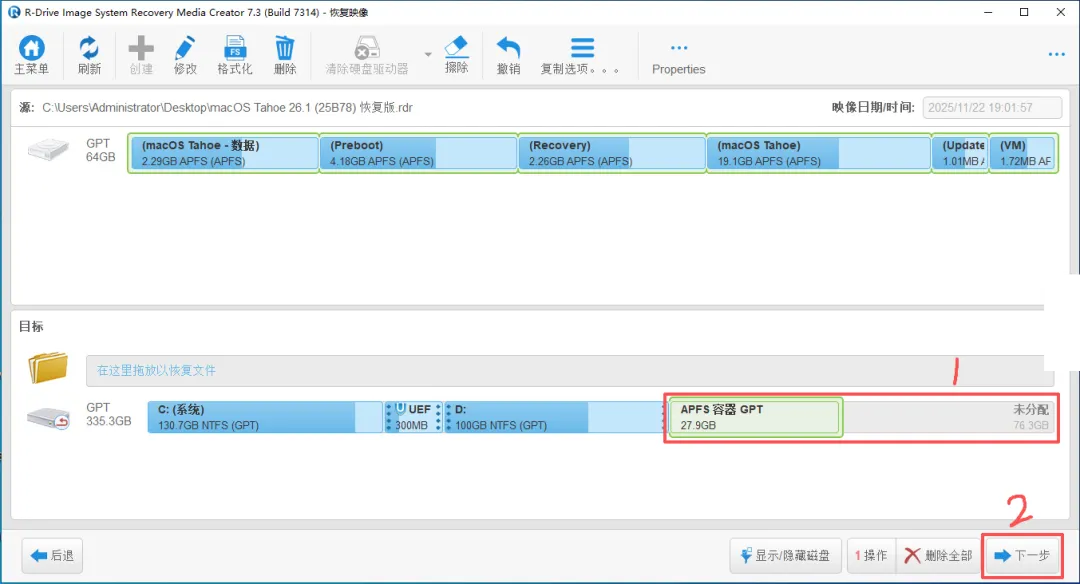The image size is (1080, 584).
Task: Select the source macOS Tahoe - 数据 partition
Action: pyautogui.click(x=224, y=153)
